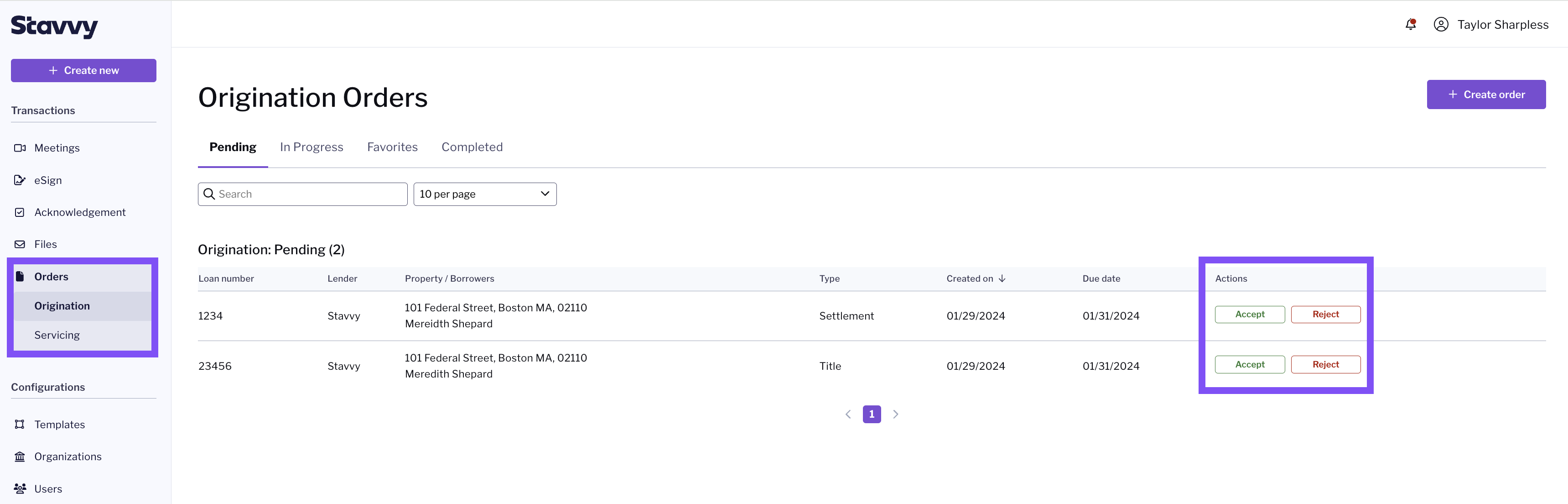Image resolution: width=1568 pixels, height=504 pixels.
Task: Click loan number 1234
Action: 211,316
